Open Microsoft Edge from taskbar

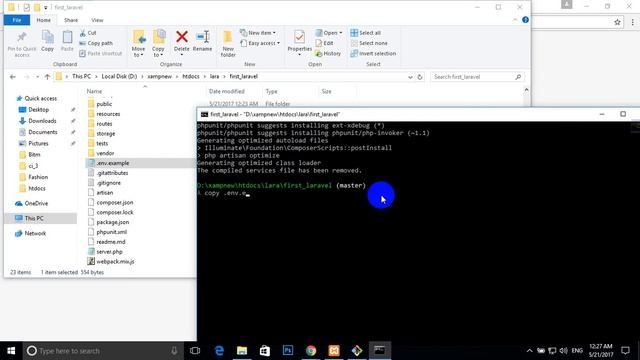point(219,351)
